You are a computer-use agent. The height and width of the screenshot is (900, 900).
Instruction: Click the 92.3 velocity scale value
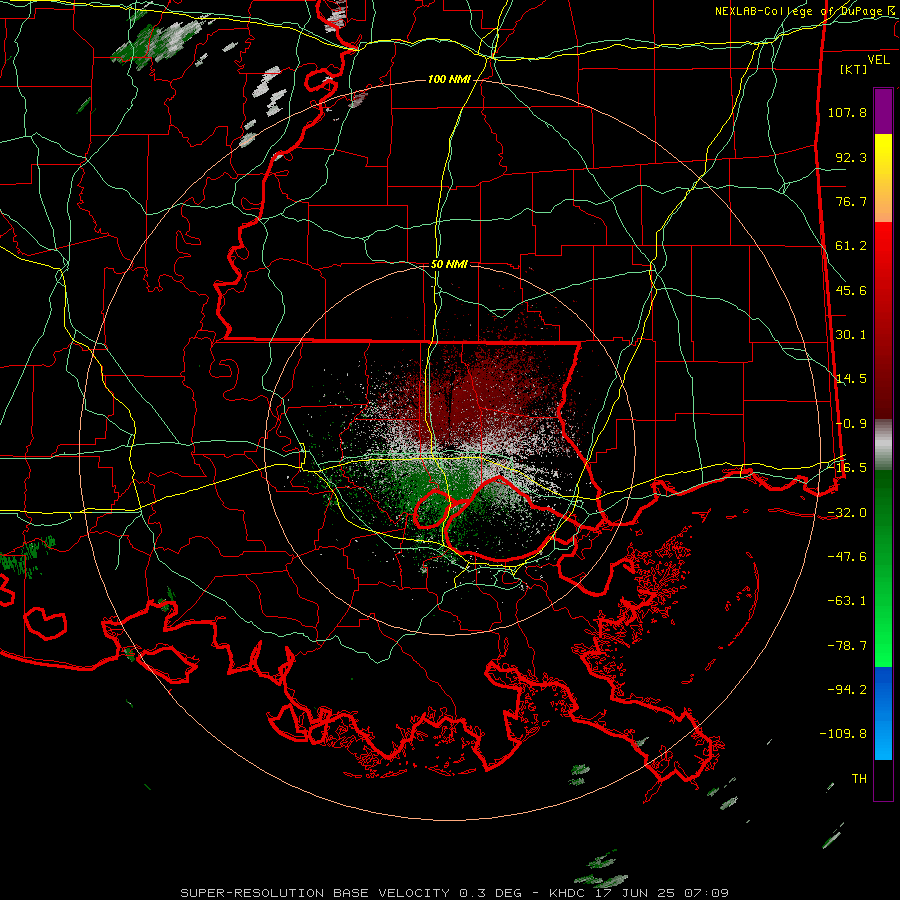[x=851, y=157]
